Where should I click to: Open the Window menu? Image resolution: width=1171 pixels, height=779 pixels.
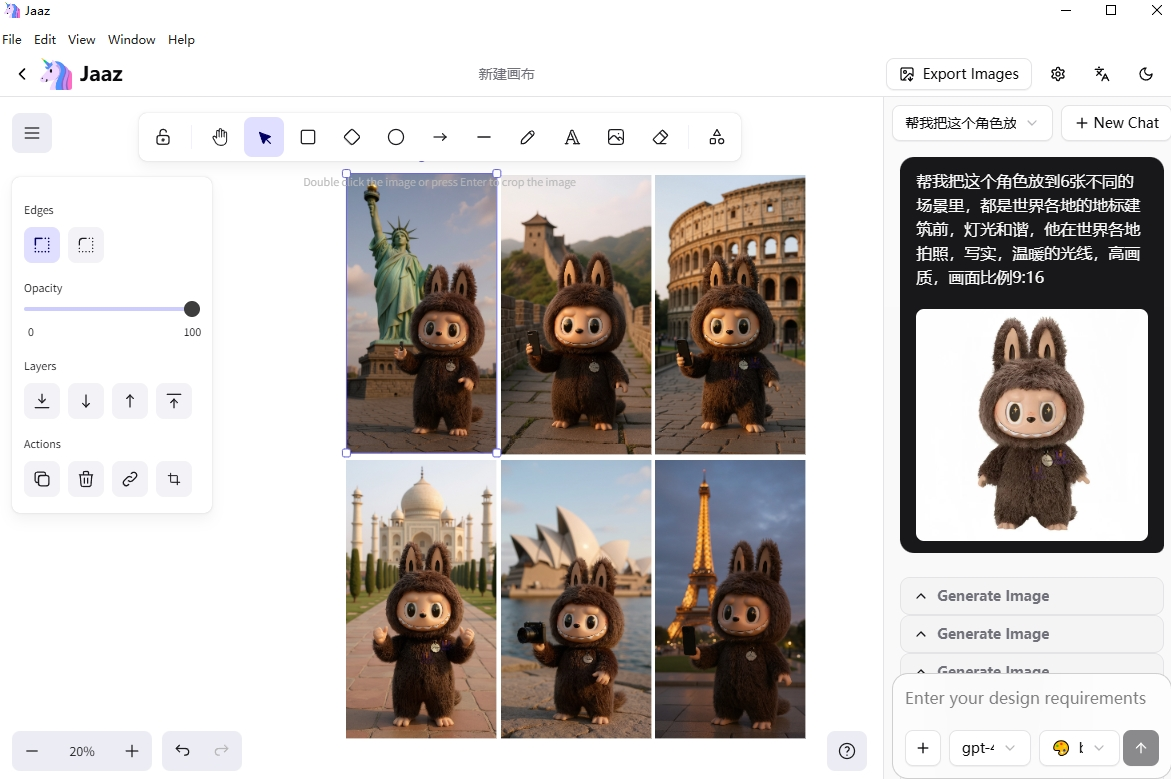131,40
